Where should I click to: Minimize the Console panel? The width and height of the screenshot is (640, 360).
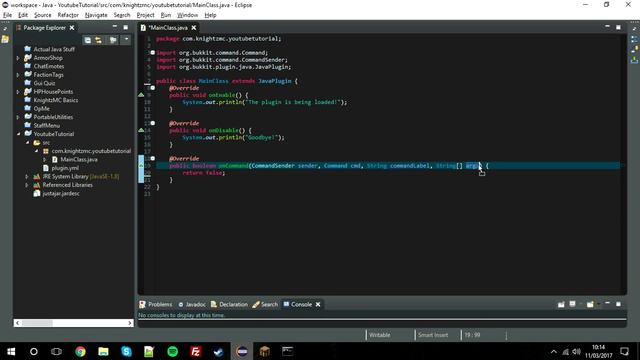[607, 304]
